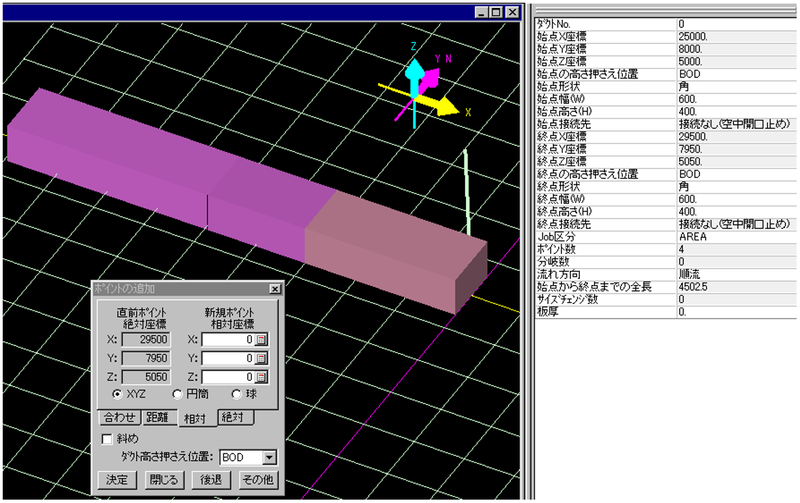Switch to the 距離 tab
This screenshot has width=800, height=503.
(x=157, y=417)
